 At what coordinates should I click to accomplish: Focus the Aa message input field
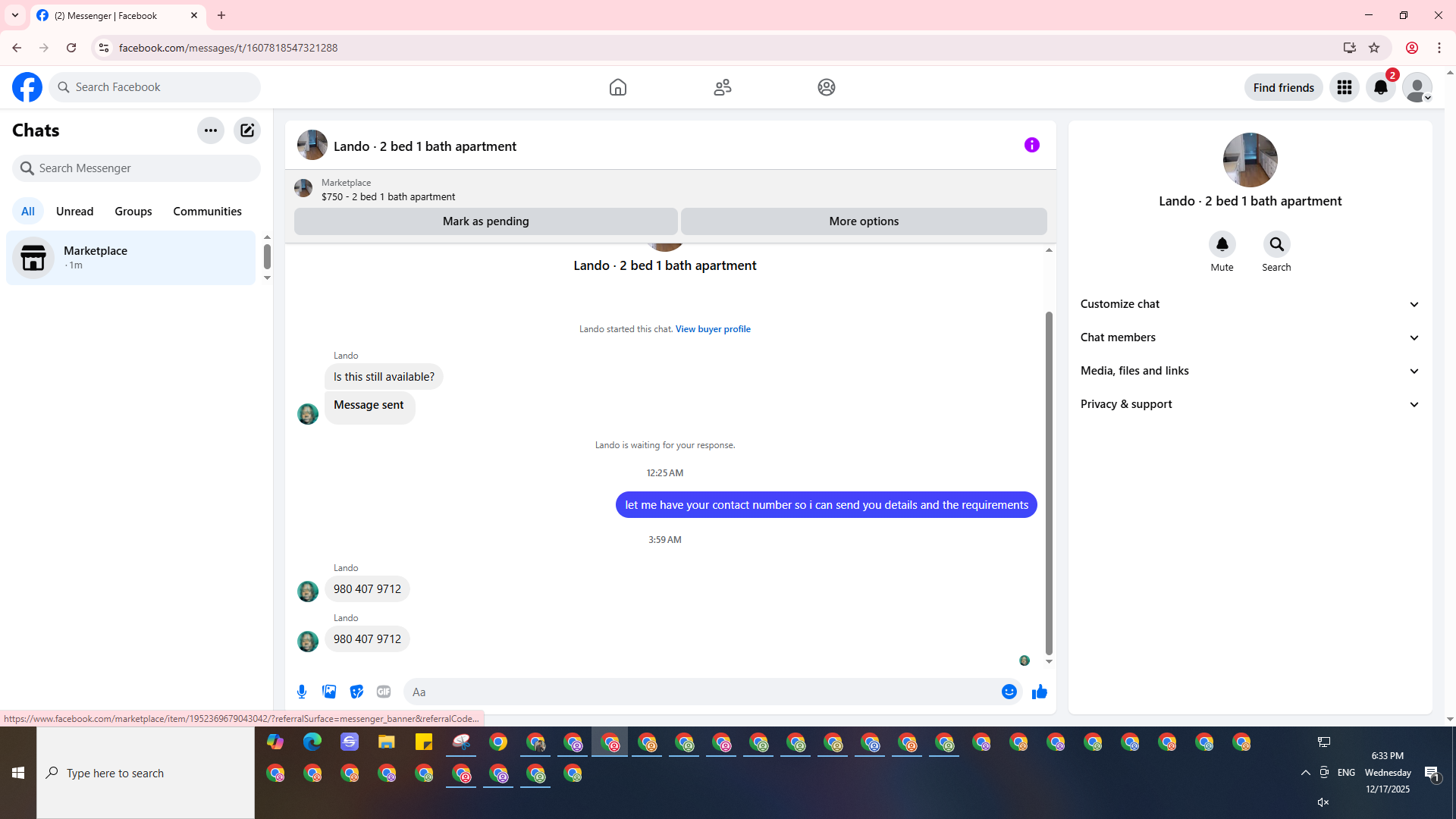[x=698, y=692]
